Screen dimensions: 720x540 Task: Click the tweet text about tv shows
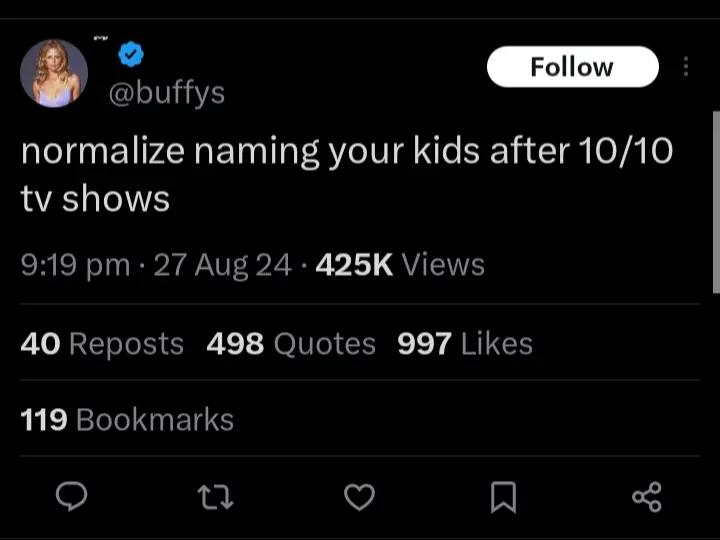point(347,174)
